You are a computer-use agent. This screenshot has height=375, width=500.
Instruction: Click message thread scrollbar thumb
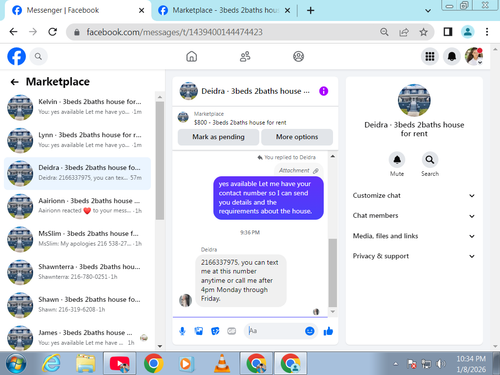tap(332, 272)
